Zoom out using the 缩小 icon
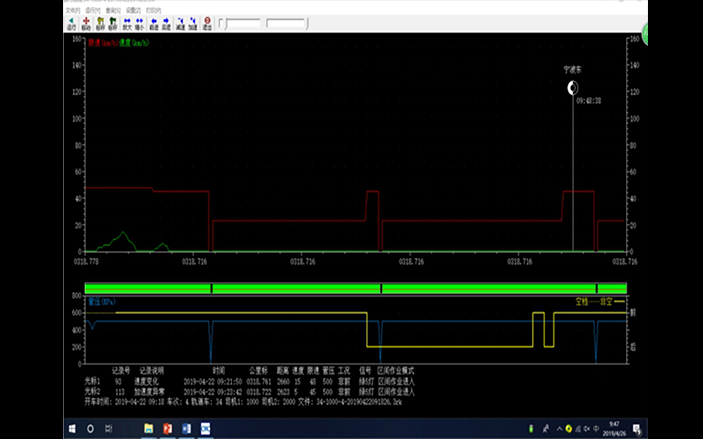The height and width of the screenshot is (439, 703). [139, 23]
